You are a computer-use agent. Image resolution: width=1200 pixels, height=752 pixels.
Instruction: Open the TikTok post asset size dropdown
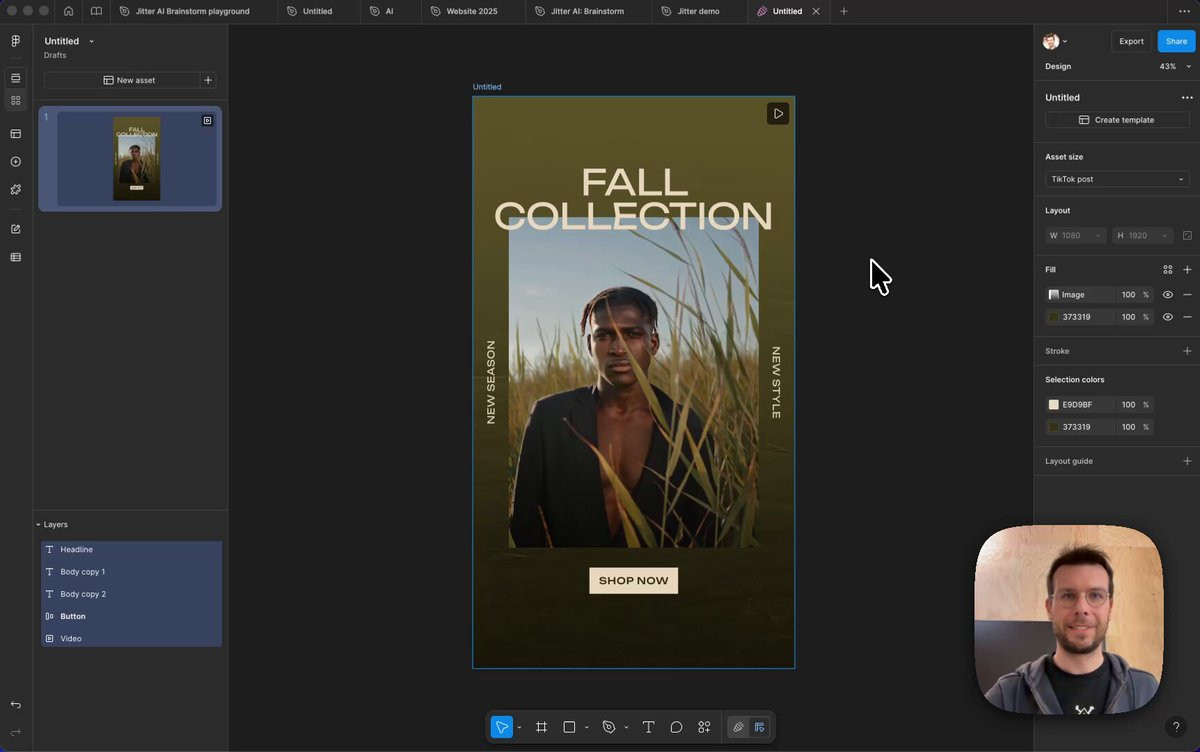(1117, 179)
